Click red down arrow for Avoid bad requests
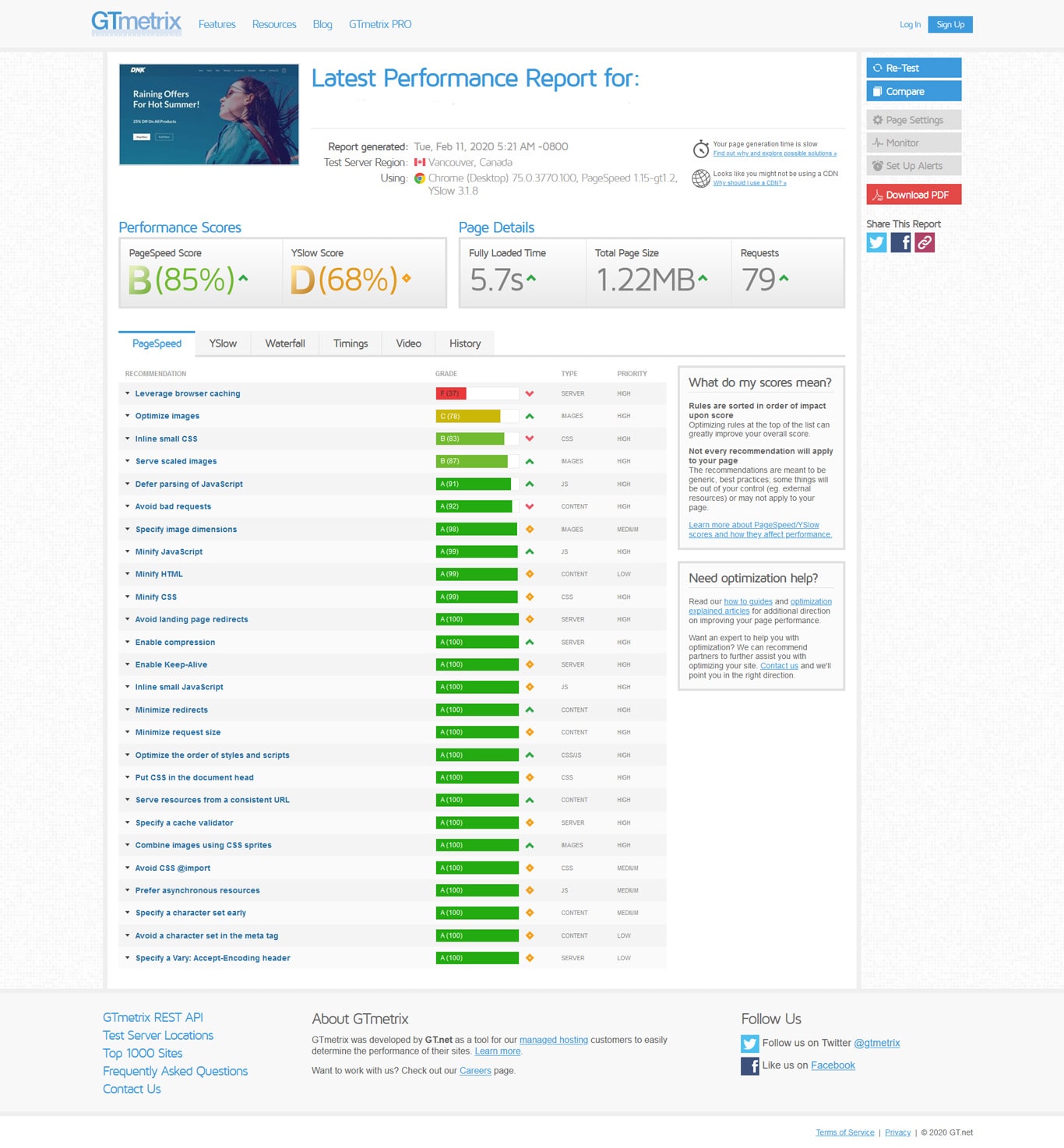The height and width of the screenshot is (1148, 1064). point(530,506)
